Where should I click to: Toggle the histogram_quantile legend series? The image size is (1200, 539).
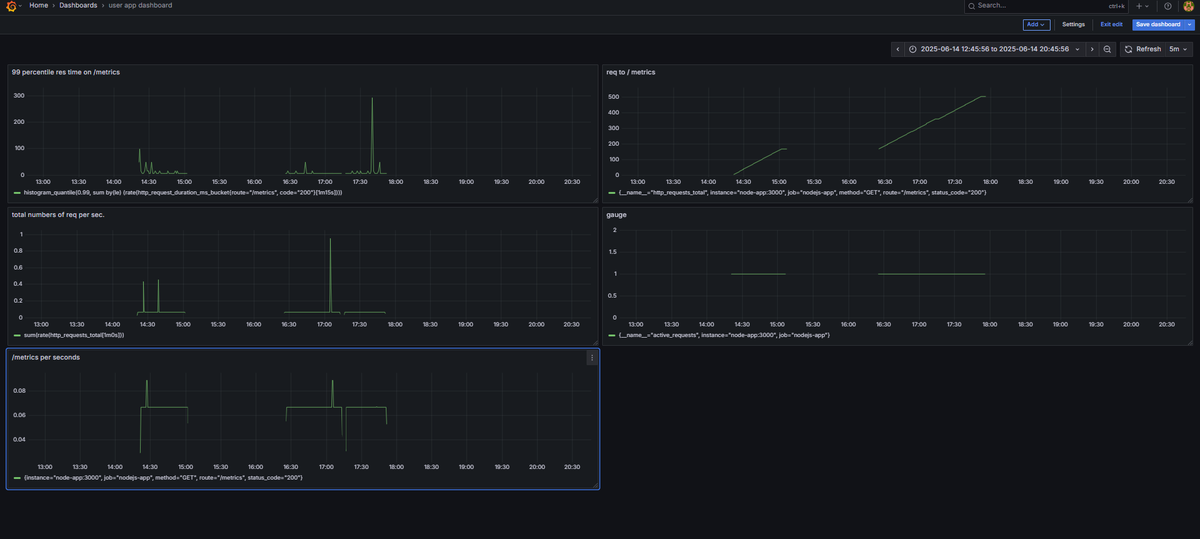coord(182,193)
